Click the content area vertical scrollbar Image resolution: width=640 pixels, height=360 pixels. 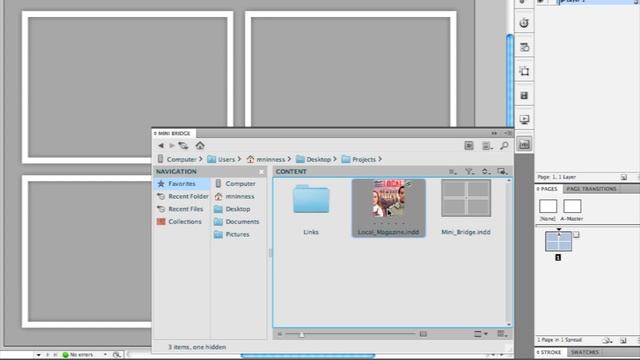[509, 252]
